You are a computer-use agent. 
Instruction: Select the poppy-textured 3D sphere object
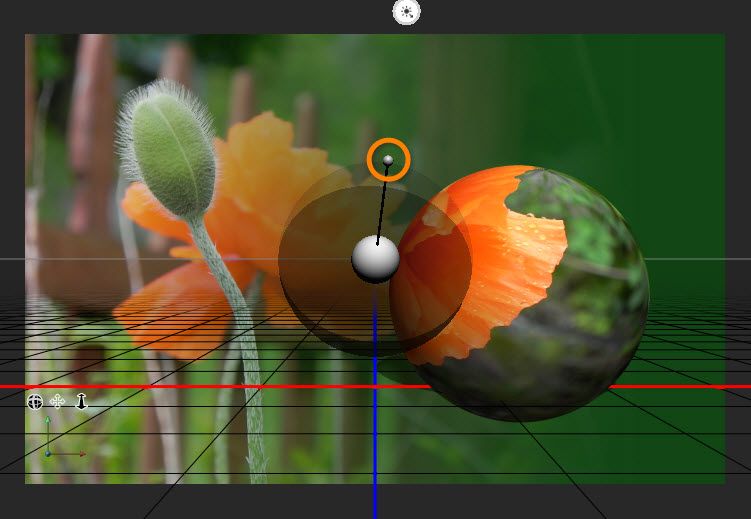[519, 293]
